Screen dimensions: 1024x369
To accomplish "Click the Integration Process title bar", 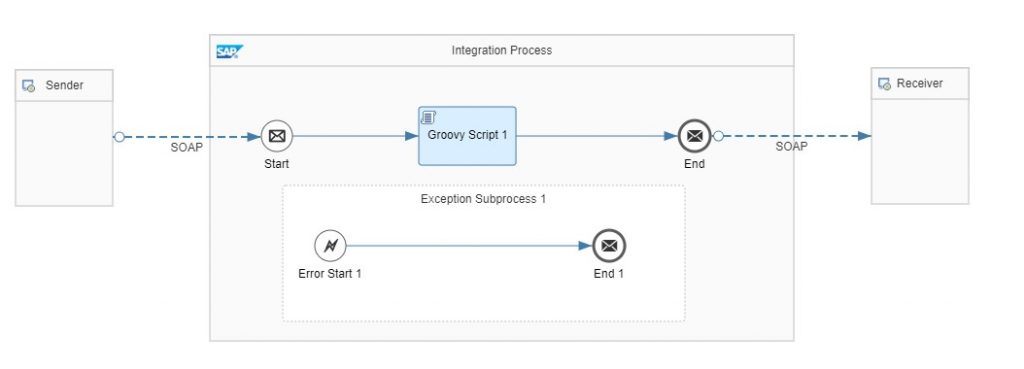I will (502, 50).
